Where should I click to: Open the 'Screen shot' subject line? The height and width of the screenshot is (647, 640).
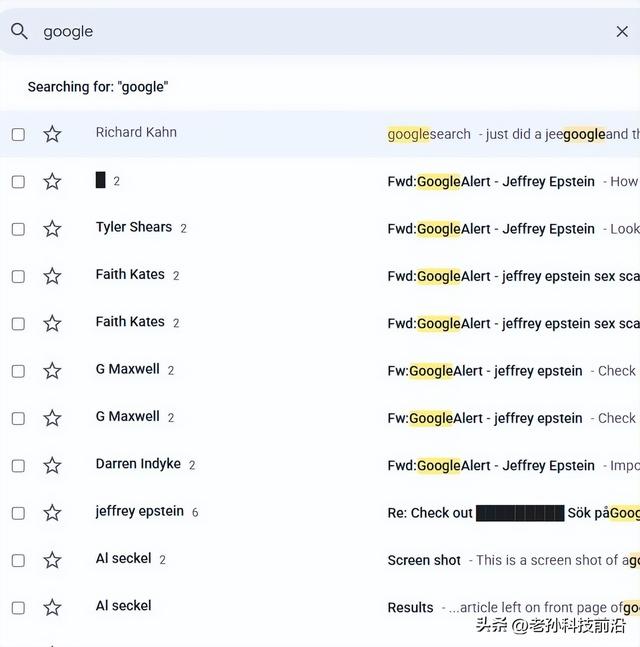(x=424, y=560)
